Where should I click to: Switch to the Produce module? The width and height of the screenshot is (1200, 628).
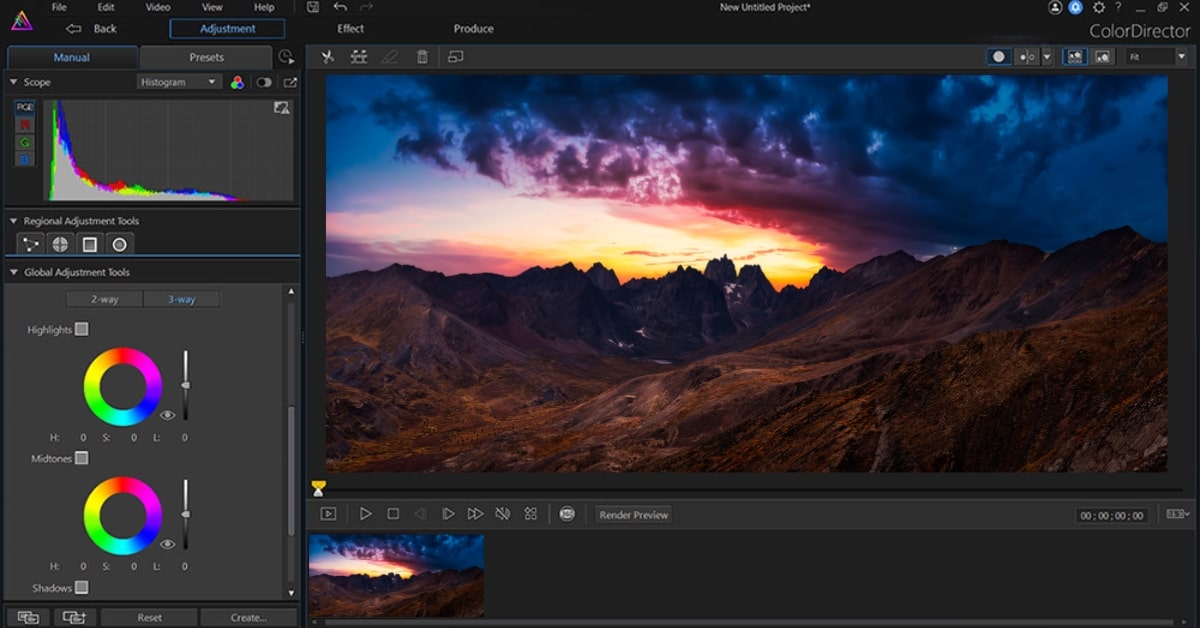[473, 29]
